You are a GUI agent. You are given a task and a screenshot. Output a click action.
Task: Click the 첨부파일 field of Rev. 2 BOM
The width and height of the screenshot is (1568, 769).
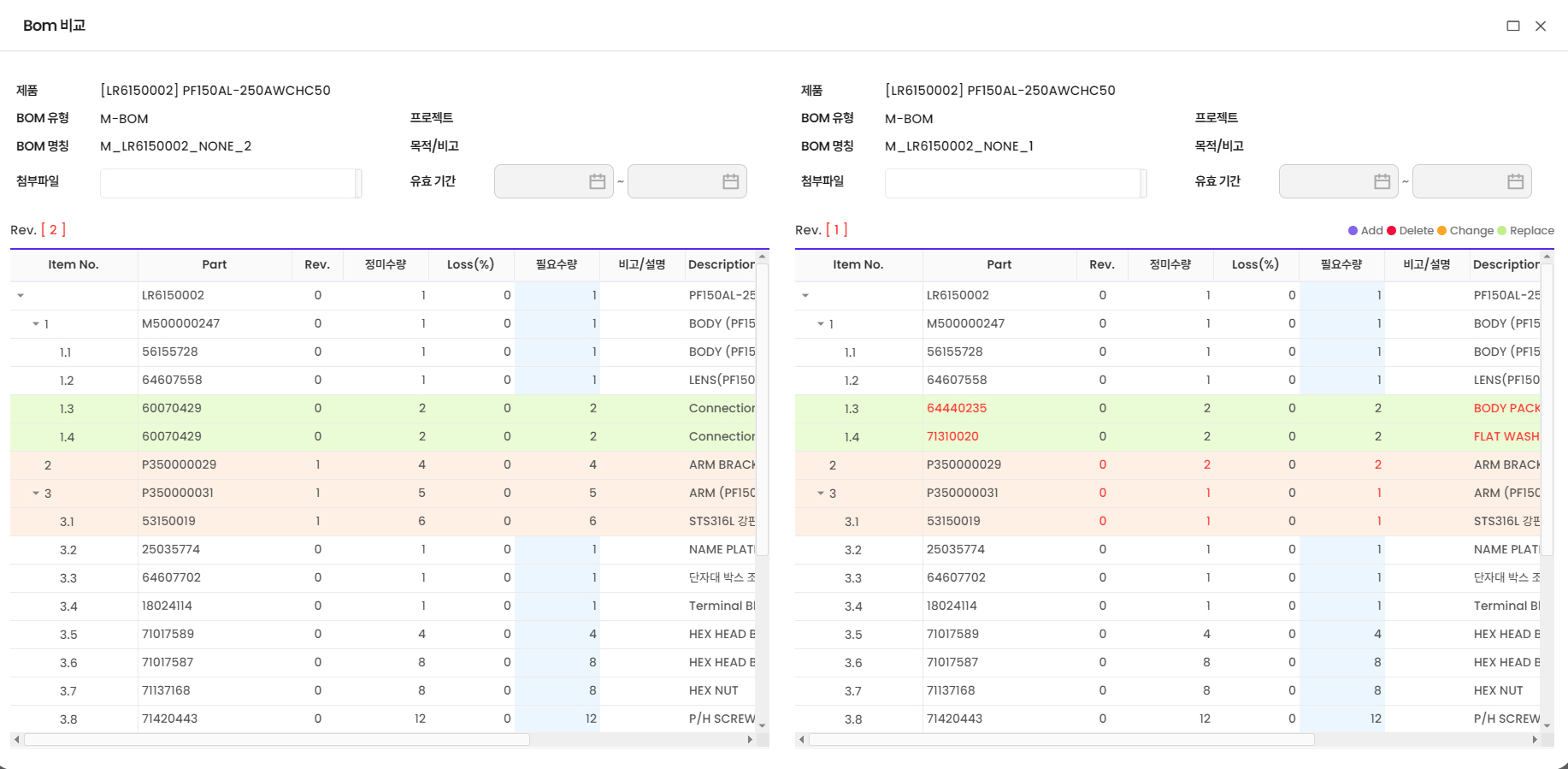point(227,182)
